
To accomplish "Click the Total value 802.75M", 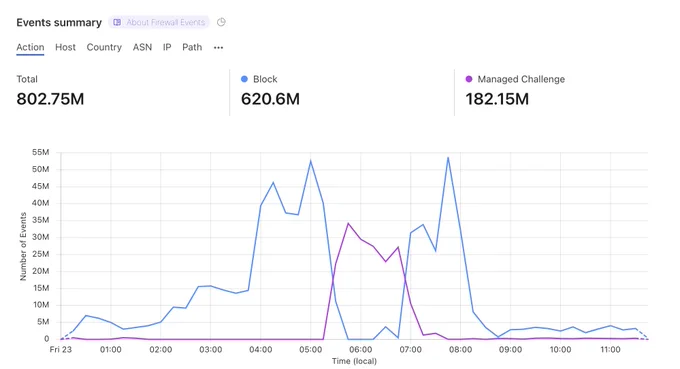I will [50, 99].
